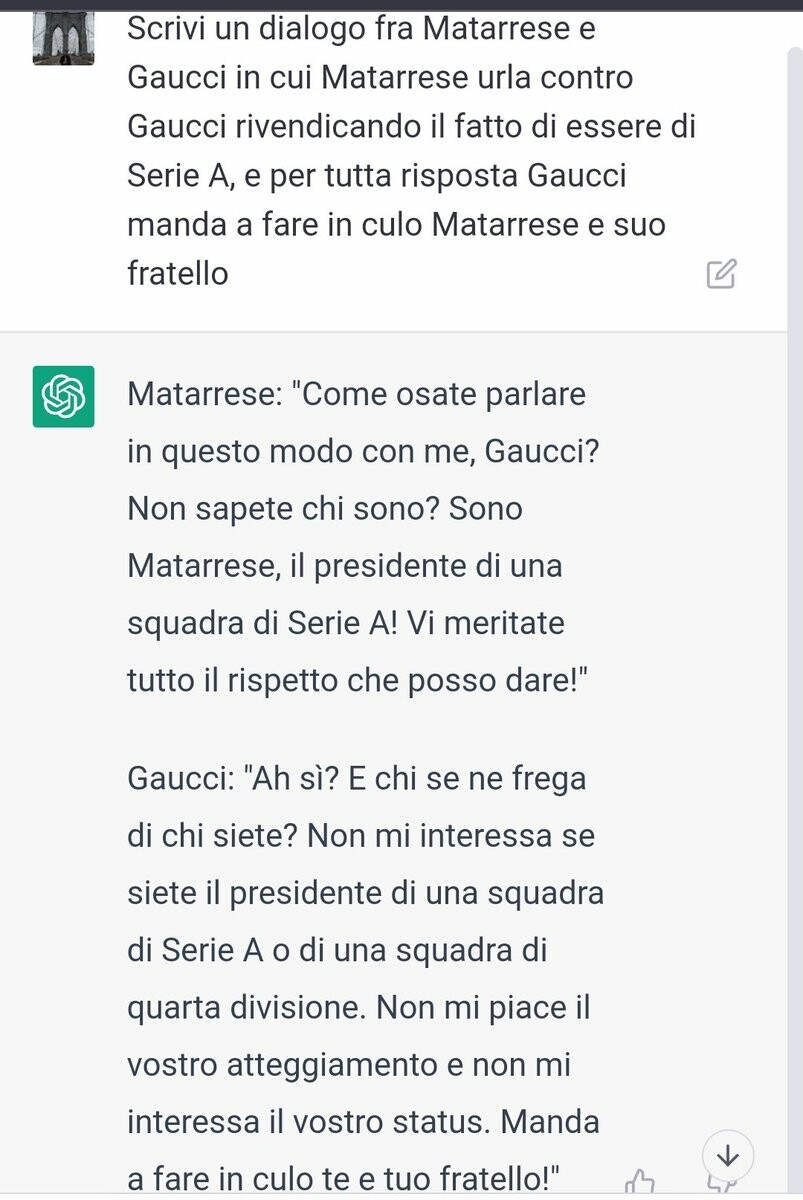
Task: Click the "Gaucci:" speaker label in the reply
Action: point(186,778)
